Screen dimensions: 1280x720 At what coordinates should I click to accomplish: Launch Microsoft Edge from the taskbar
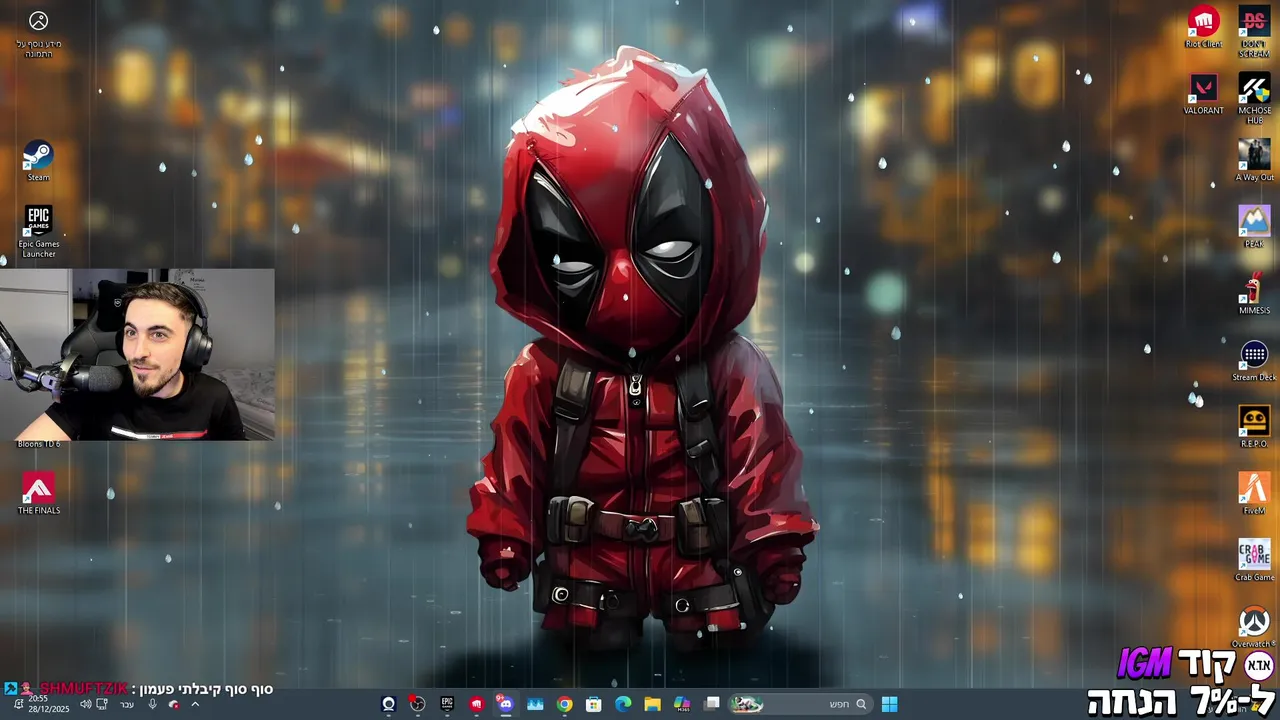[x=623, y=704]
